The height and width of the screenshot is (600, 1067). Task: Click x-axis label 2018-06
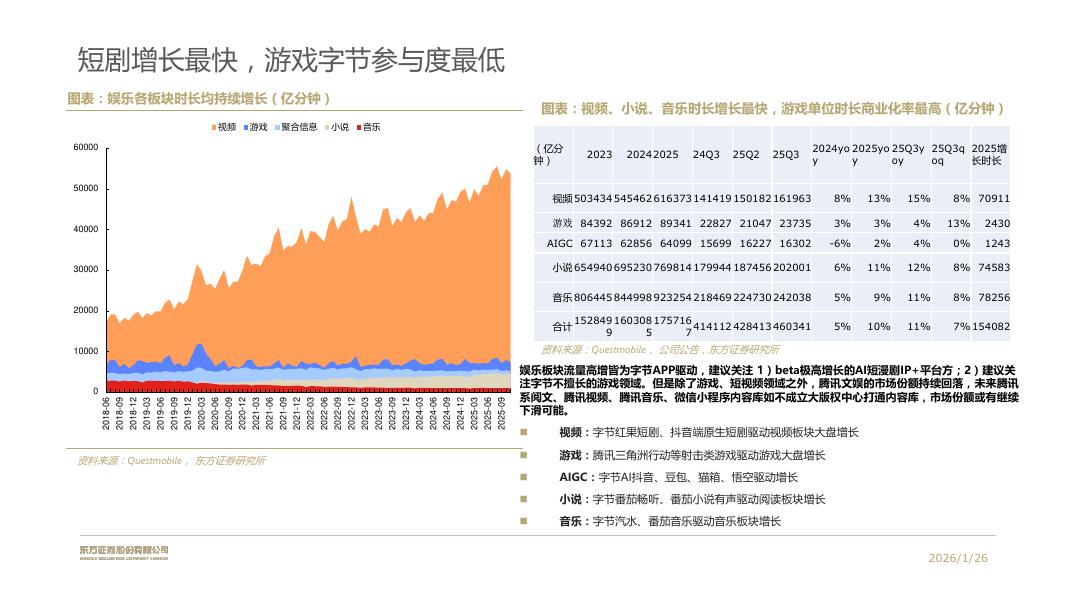(106, 414)
